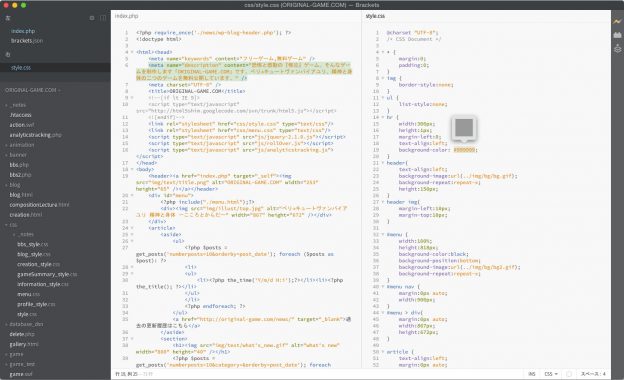Open delete.php in the file tree
Image resolution: width=624 pixels, height=380 pixels.
[22, 334]
